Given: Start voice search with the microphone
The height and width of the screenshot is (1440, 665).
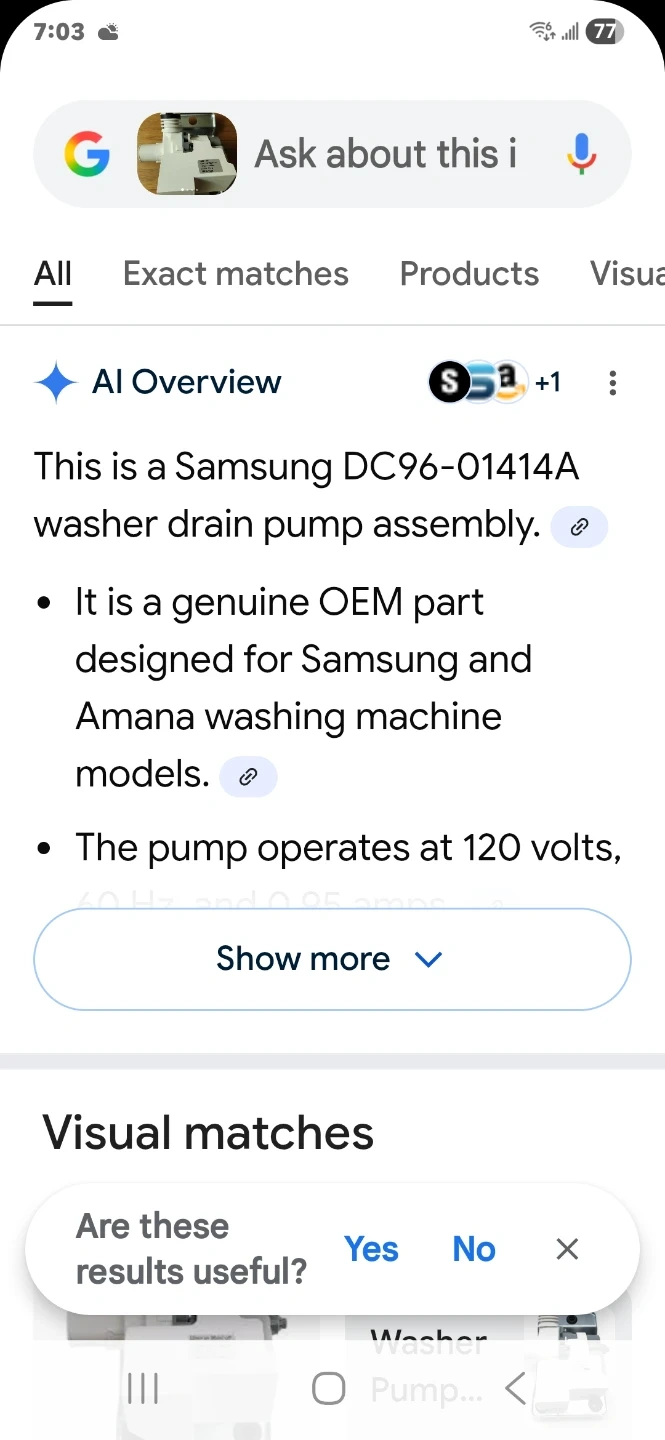Looking at the screenshot, I should click(x=581, y=154).
